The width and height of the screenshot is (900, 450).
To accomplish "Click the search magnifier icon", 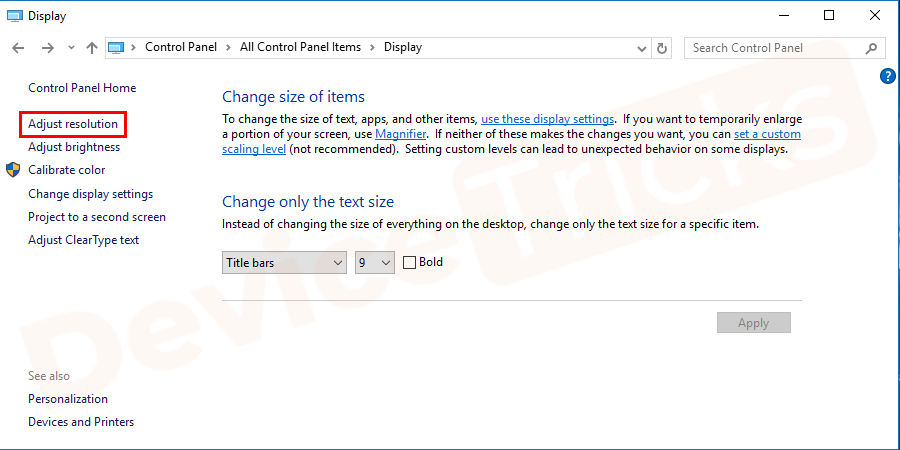I will click(x=872, y=48).
